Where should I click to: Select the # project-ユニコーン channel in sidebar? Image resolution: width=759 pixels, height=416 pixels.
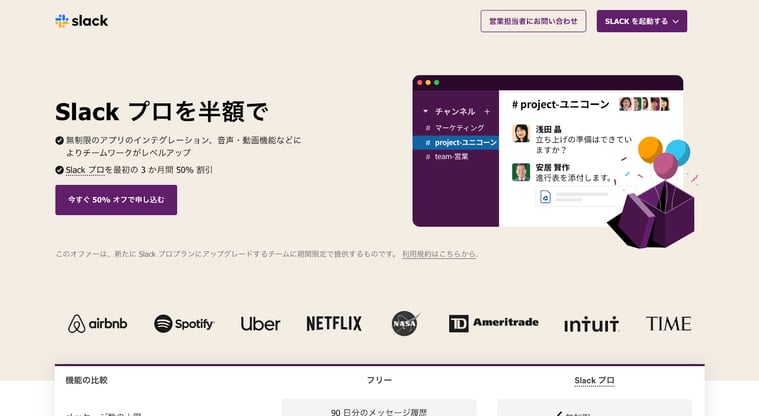(x=455, y=142)
